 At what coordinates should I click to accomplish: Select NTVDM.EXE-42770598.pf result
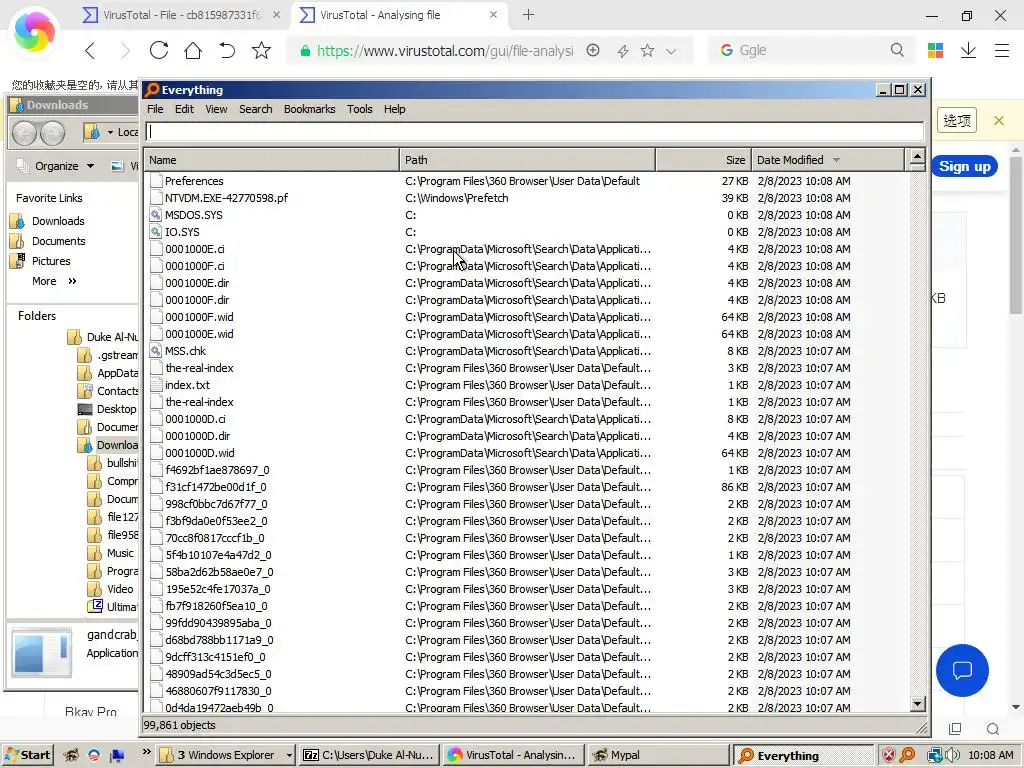(x=527, y=198)
